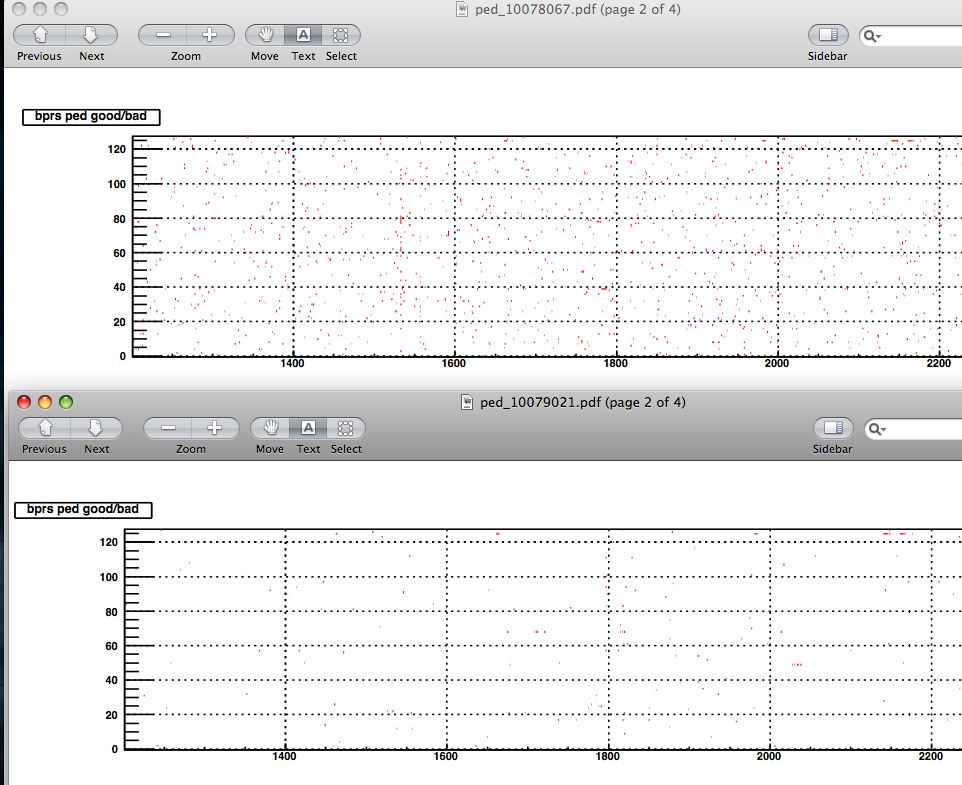
Task: Pick Select marquee tool in ped_10078067.pdf window
Action: pos(341,35)
